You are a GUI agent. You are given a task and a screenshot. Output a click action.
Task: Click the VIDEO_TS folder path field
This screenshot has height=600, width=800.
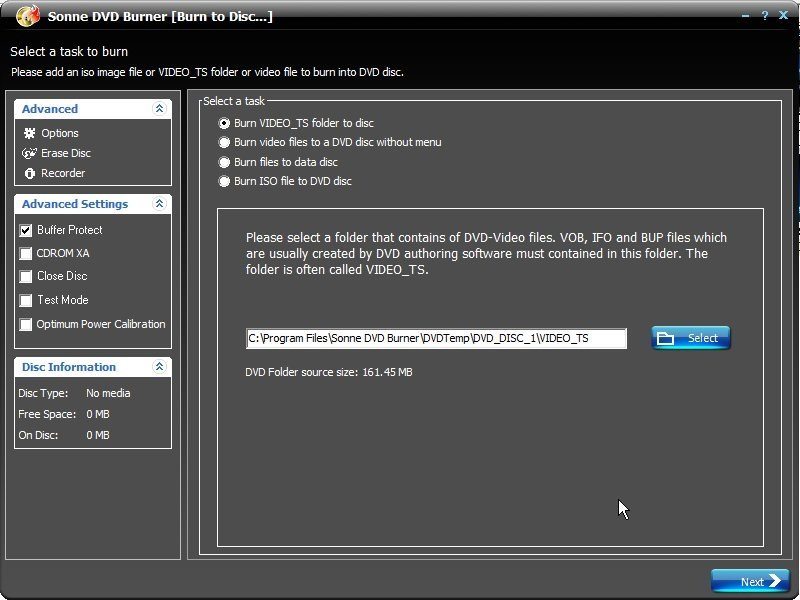click(436, 338)
